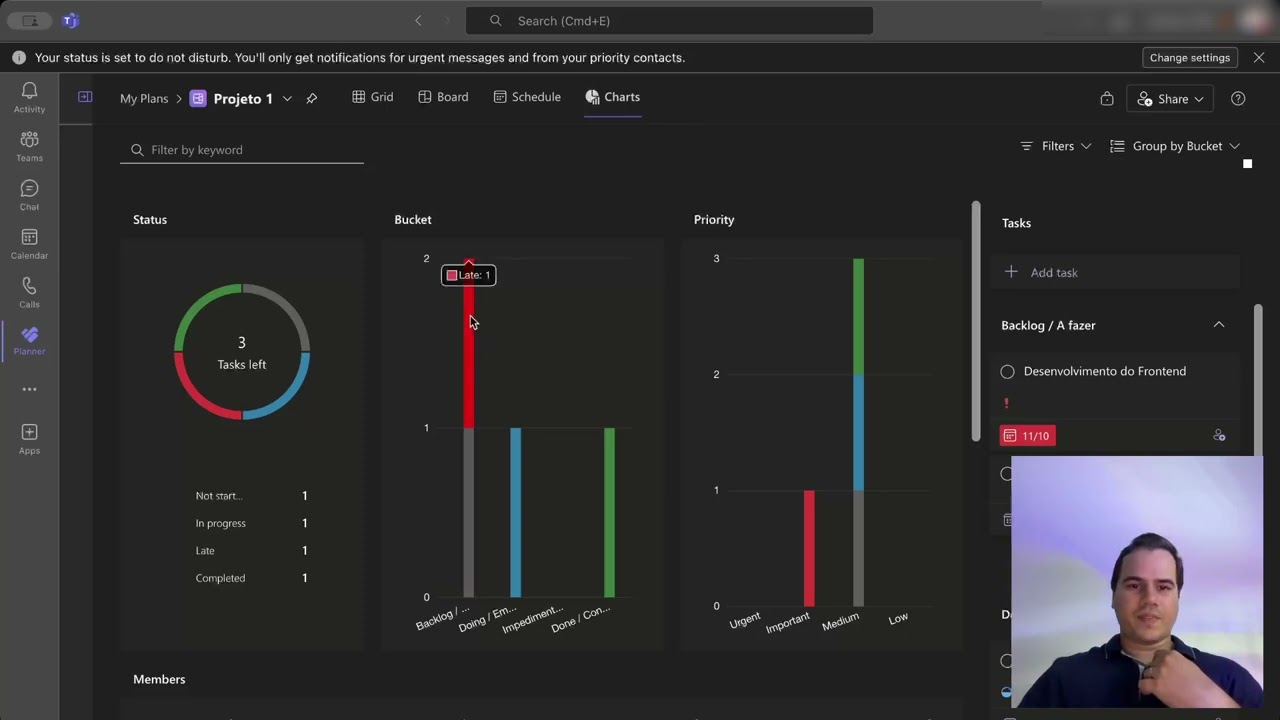Click the assign user icon on Frontend task
The height and width of the screenshot is (720, 1280).
point(1219,436)
